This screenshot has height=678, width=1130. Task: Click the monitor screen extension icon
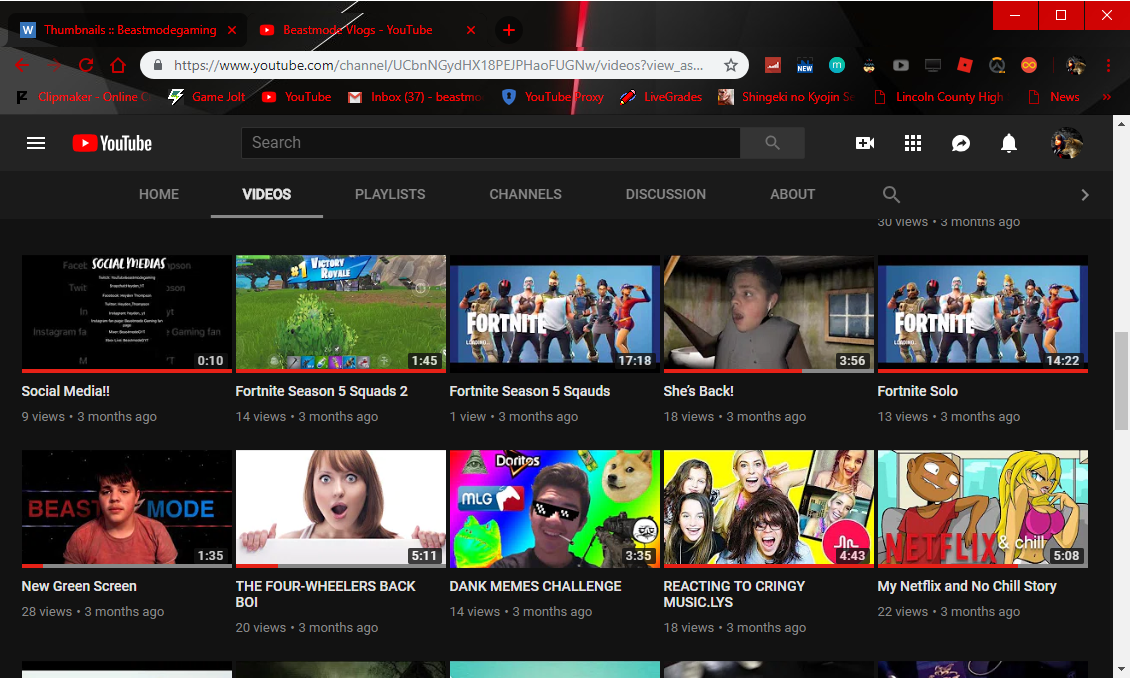(x=933, y=66)
